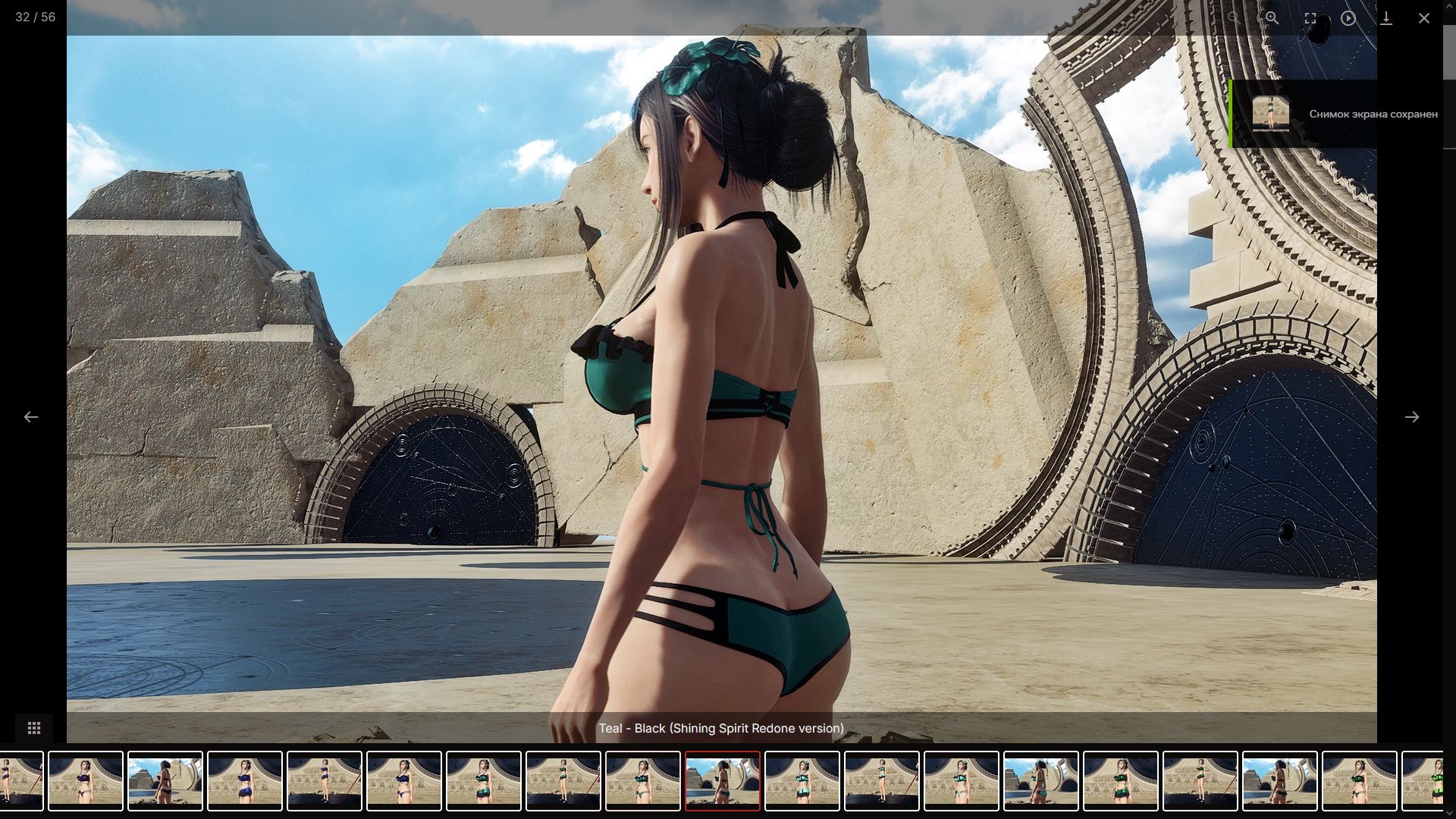This screenshot has height=819, width=1456.
Task: Click the vertical page scrollbar thumb
Action: coord(1449,52)
